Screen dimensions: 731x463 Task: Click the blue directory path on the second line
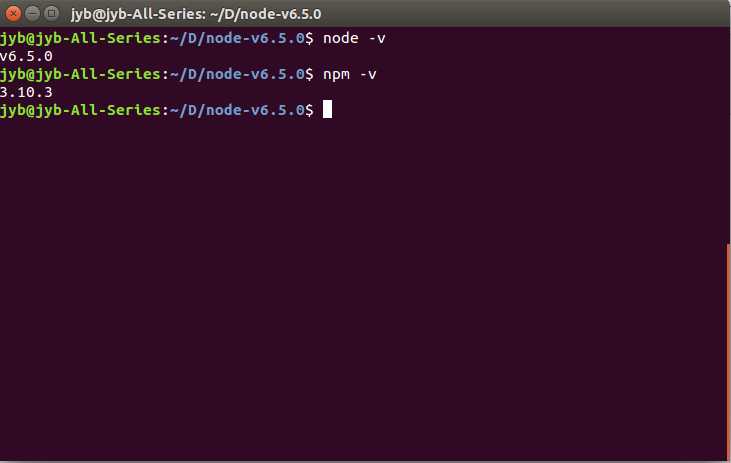pyautogui.click(x=236, y=74)
